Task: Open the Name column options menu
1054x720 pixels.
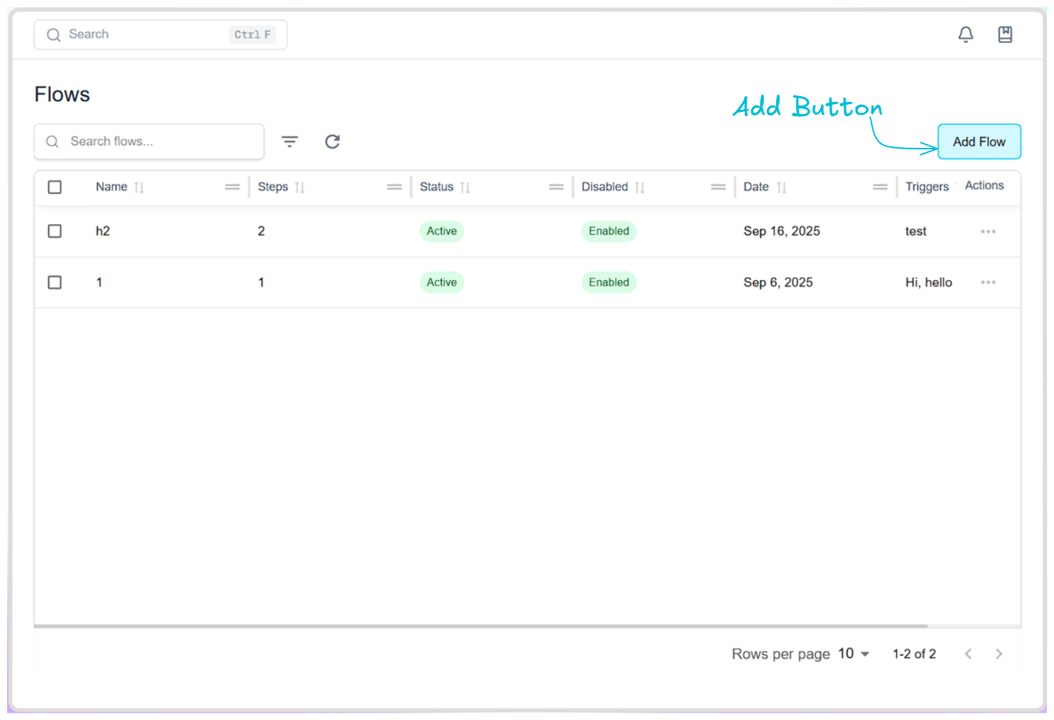Action: coord(231,186)
